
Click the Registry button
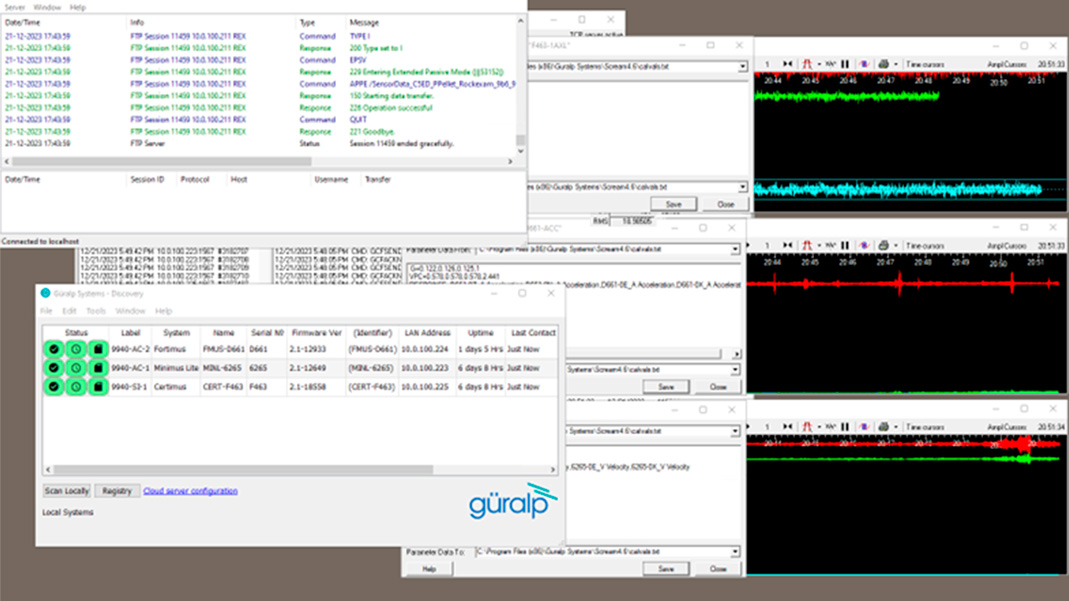click(x=117, y=491)
